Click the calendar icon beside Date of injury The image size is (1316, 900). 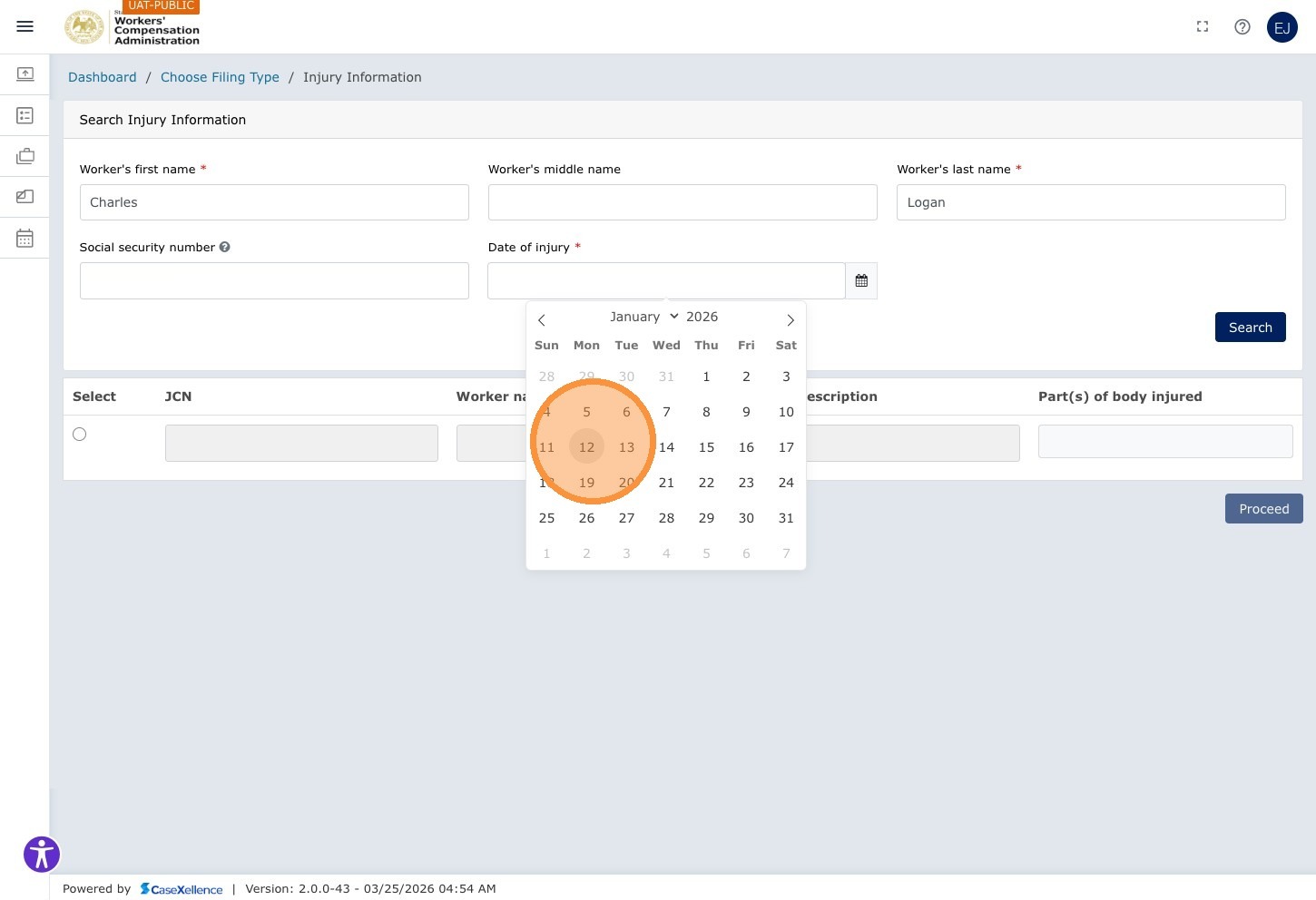point(861,281)
